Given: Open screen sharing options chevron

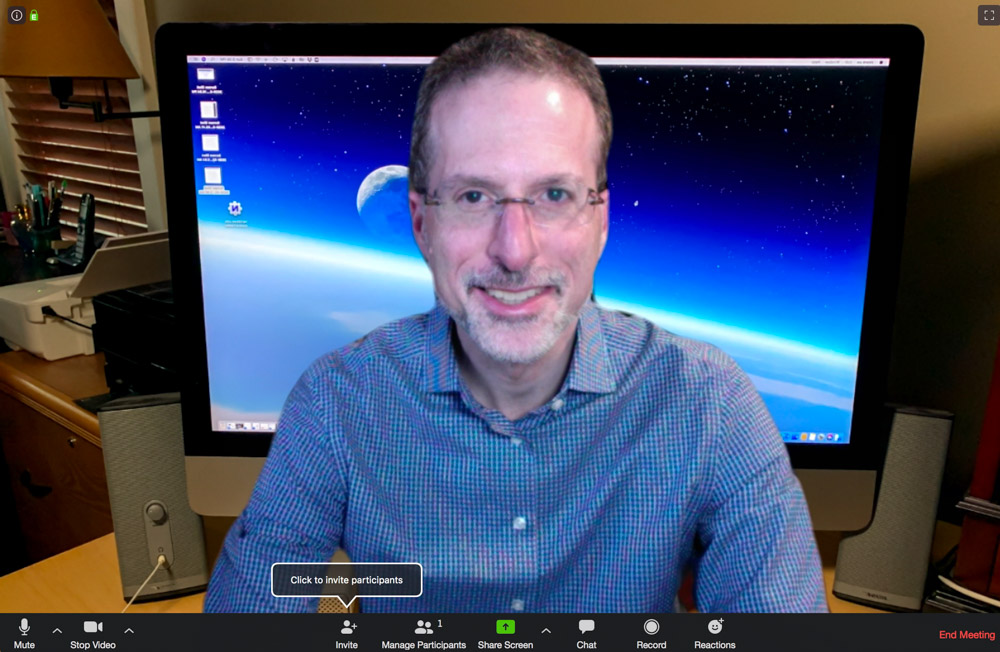Looking at the screenshot, I should click(x=546, y=631).
